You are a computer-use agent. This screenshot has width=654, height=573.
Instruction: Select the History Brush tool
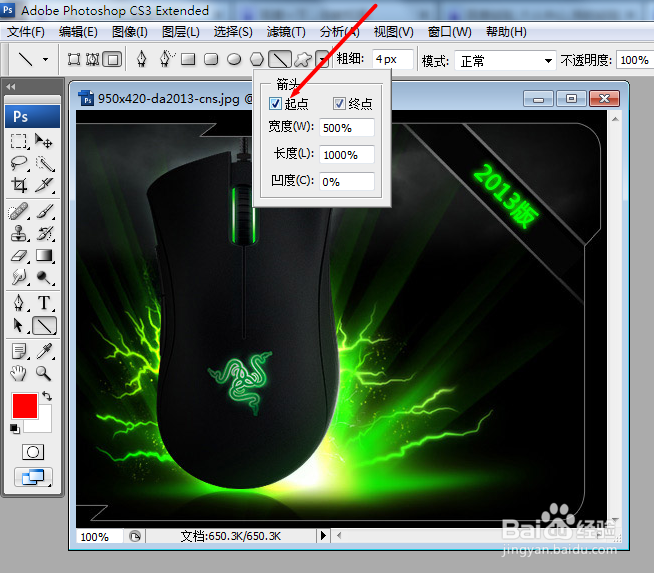point(45,234)
